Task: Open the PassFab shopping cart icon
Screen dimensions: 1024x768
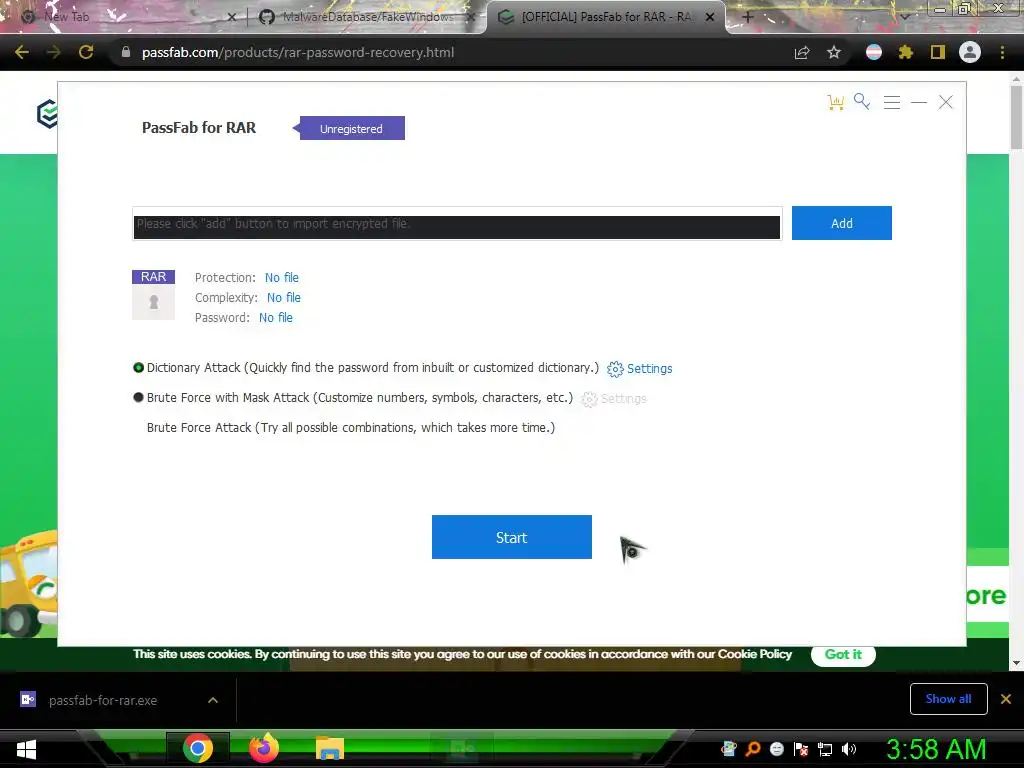Action: [835, 103]
